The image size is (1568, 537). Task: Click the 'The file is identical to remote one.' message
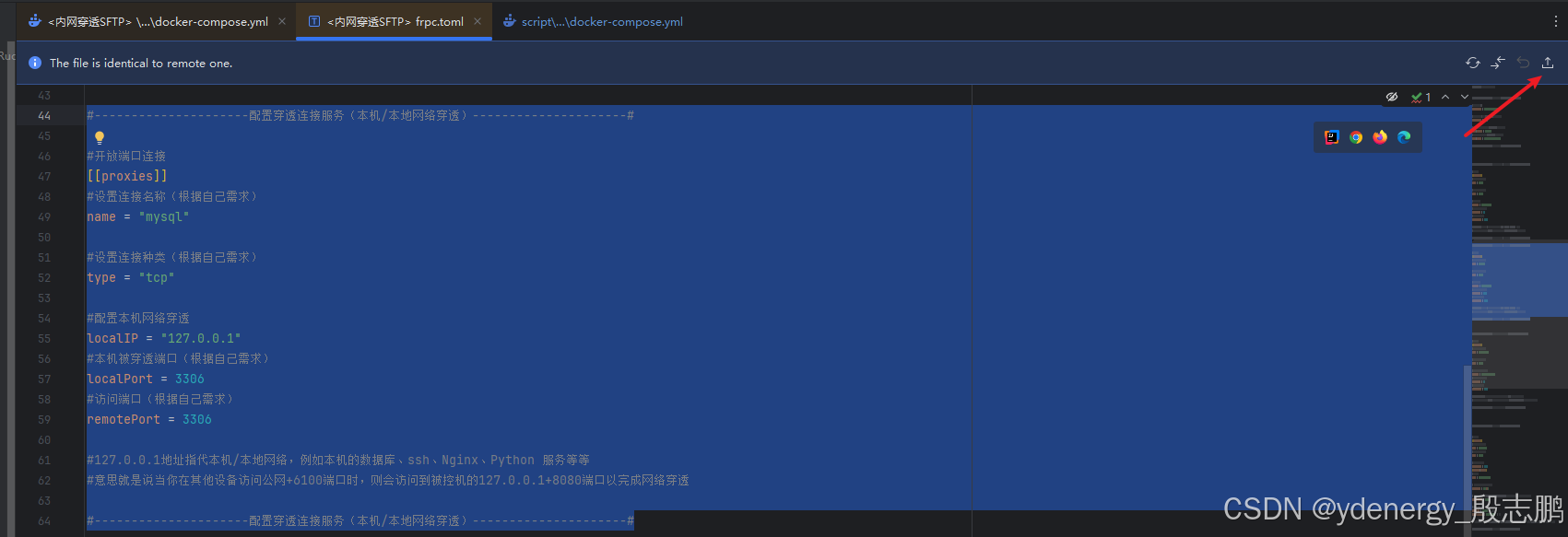(141, 64)
